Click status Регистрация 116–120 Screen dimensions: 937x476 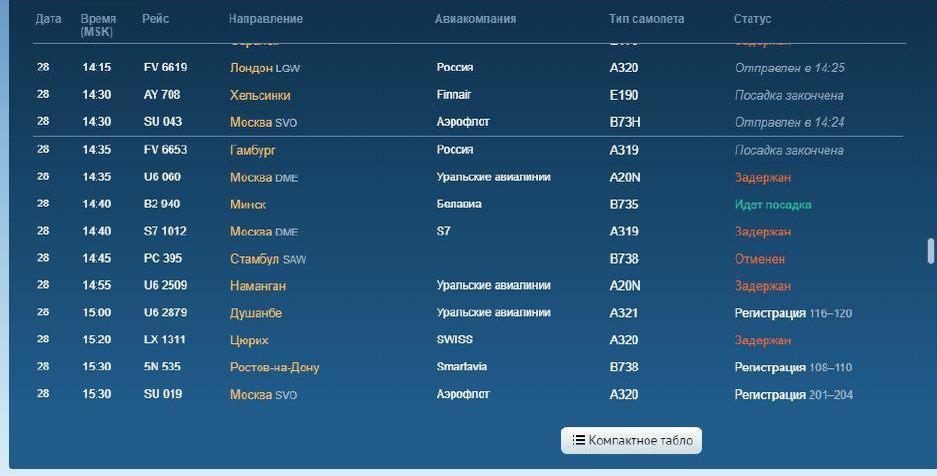pos(793,314)
